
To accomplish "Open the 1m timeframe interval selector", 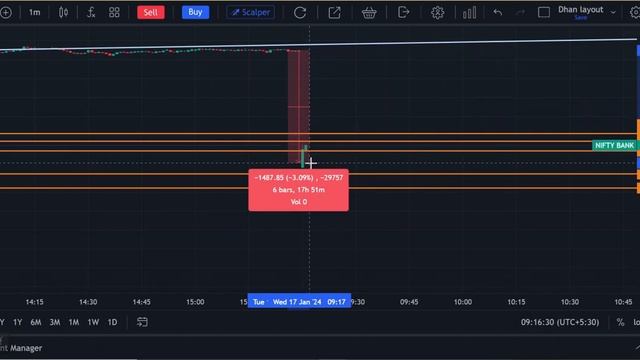I will coord(35,12).
